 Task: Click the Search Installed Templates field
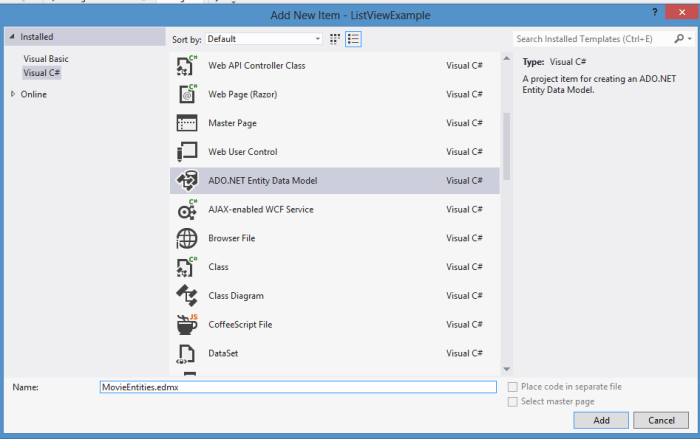coord(594,39)
